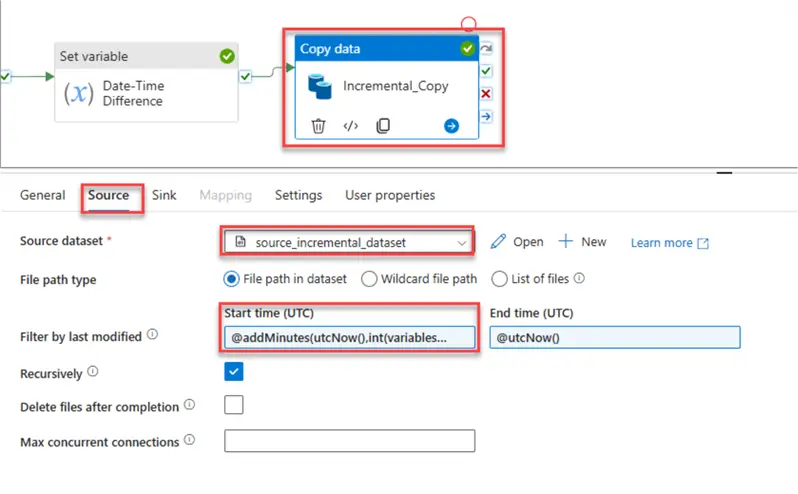Open the User properties tab
This screenshot has width=798, height=494.
click(x=390, y=195)
